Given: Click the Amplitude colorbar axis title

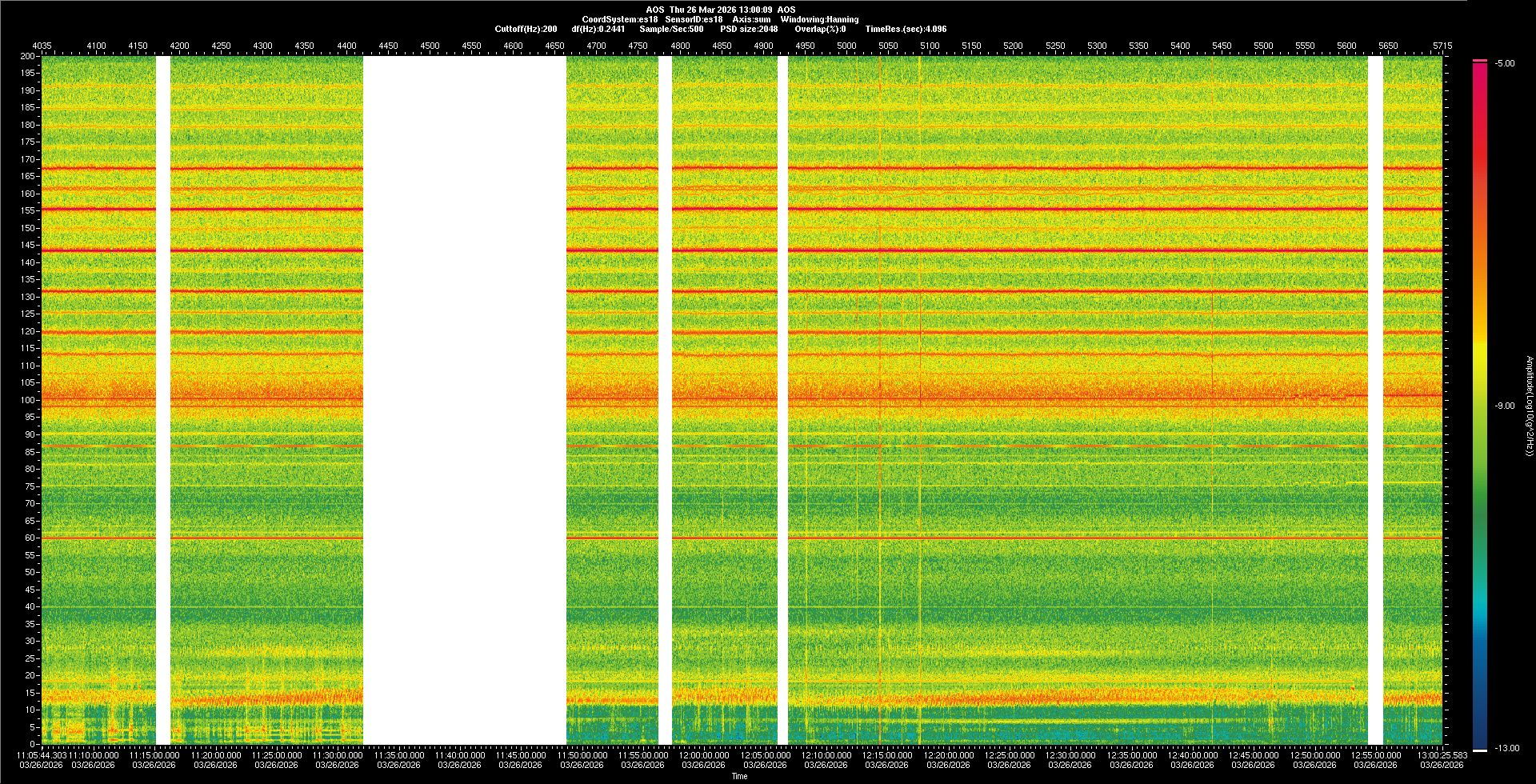Looking at the screenshot, I should click(1529, 406).
